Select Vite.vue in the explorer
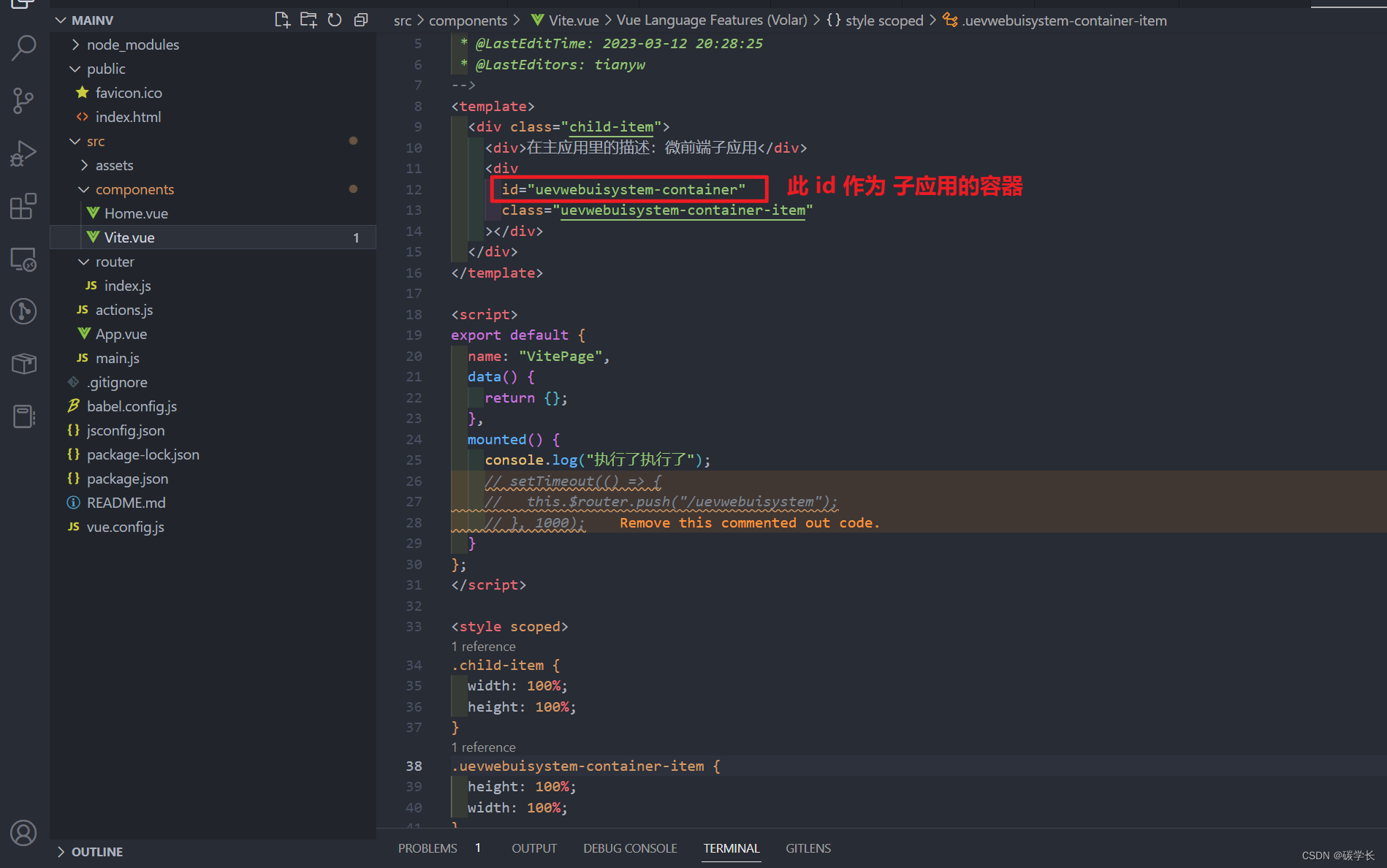Image resolution: width=1387 pixels, height=868 pixels. [213, 237]
